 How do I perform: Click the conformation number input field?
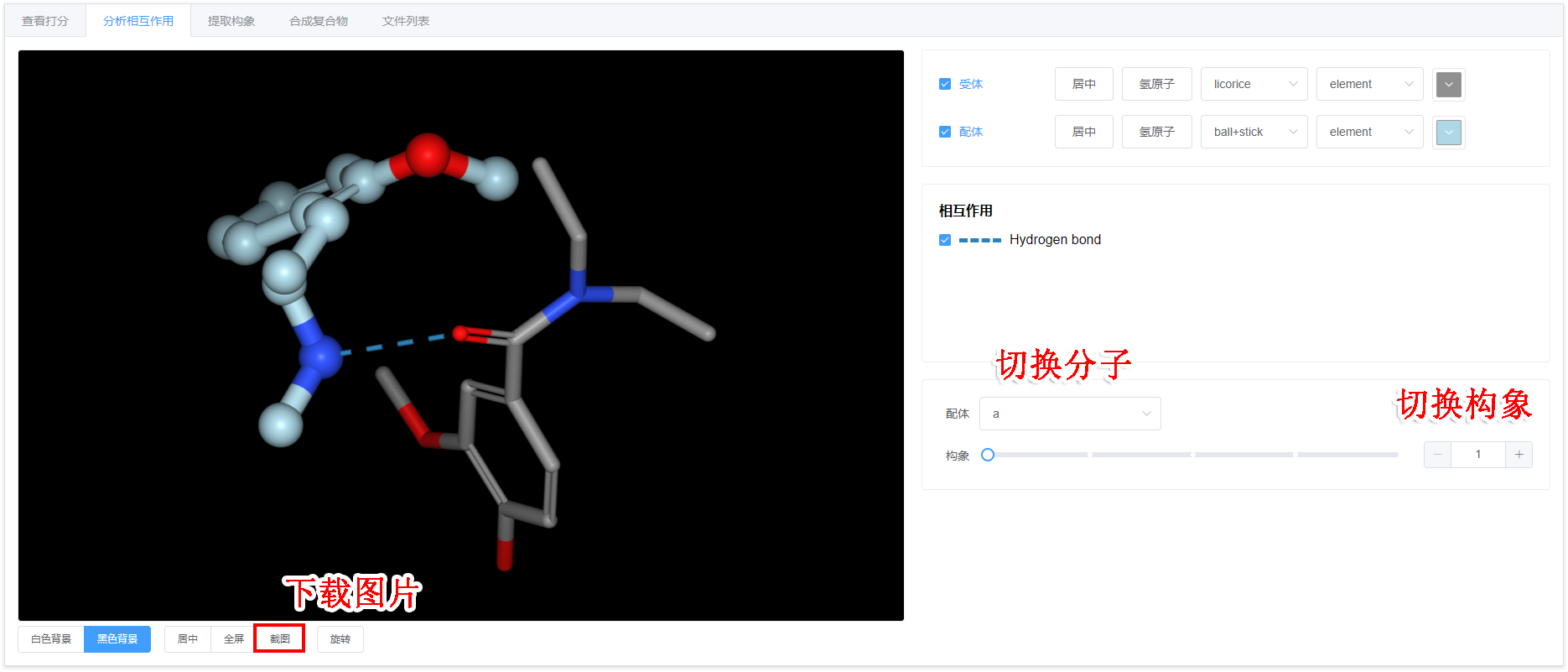pos(1477,455)
